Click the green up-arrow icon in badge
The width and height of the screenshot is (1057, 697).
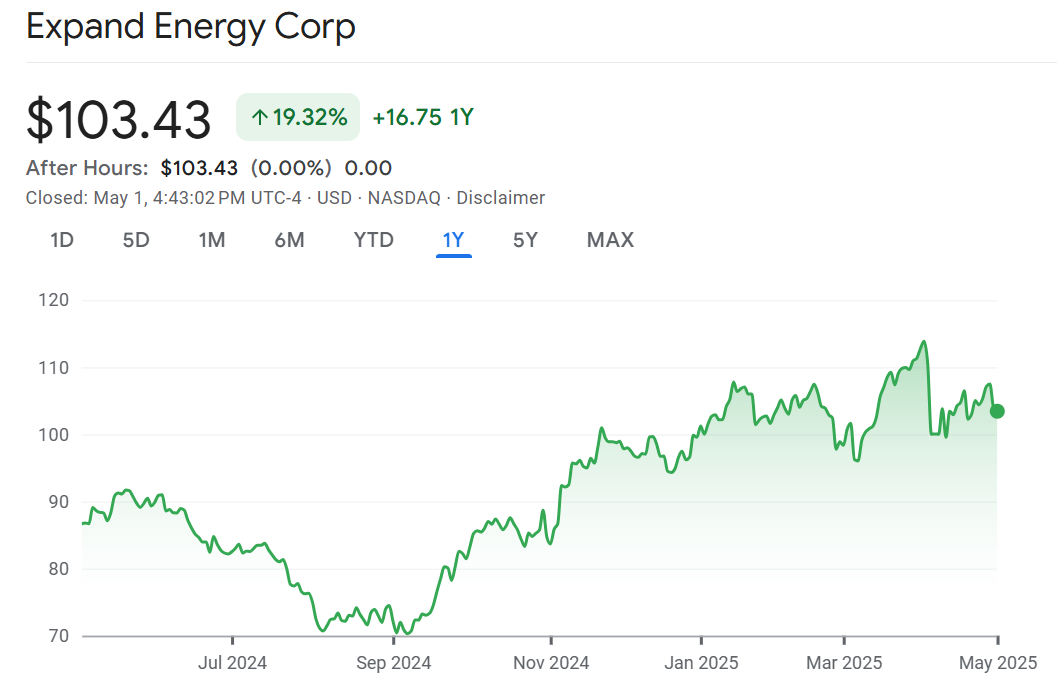click(x=259, y=118)
